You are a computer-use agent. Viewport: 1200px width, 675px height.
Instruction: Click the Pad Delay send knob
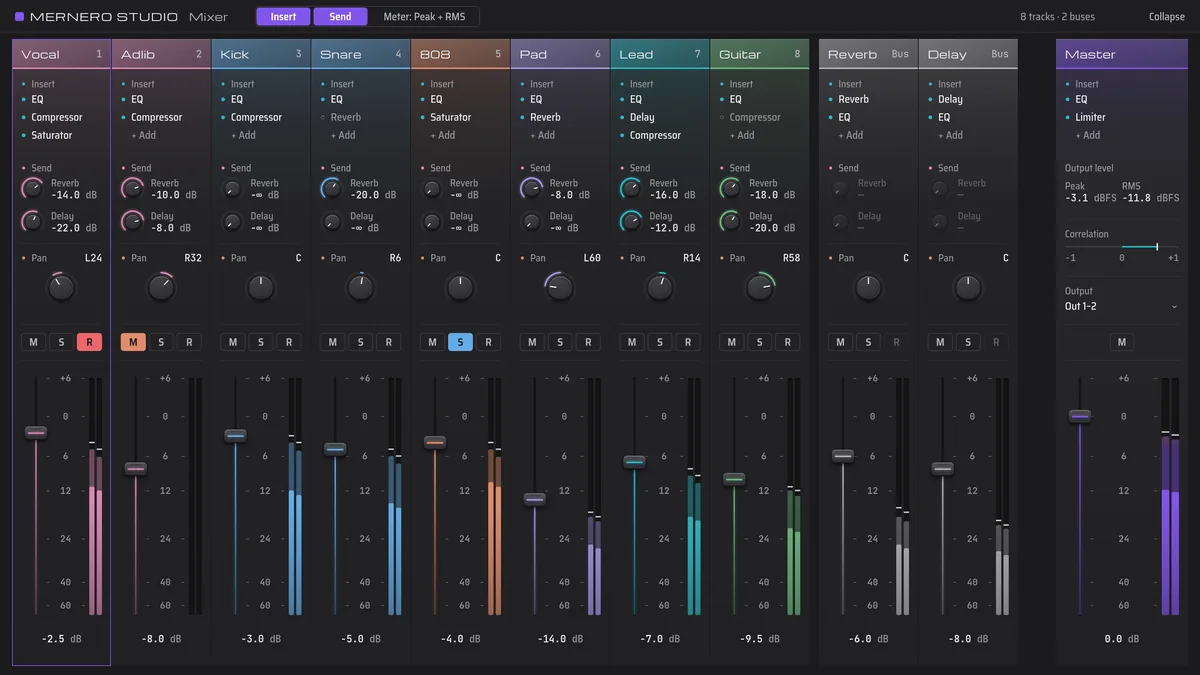(531, 221)
